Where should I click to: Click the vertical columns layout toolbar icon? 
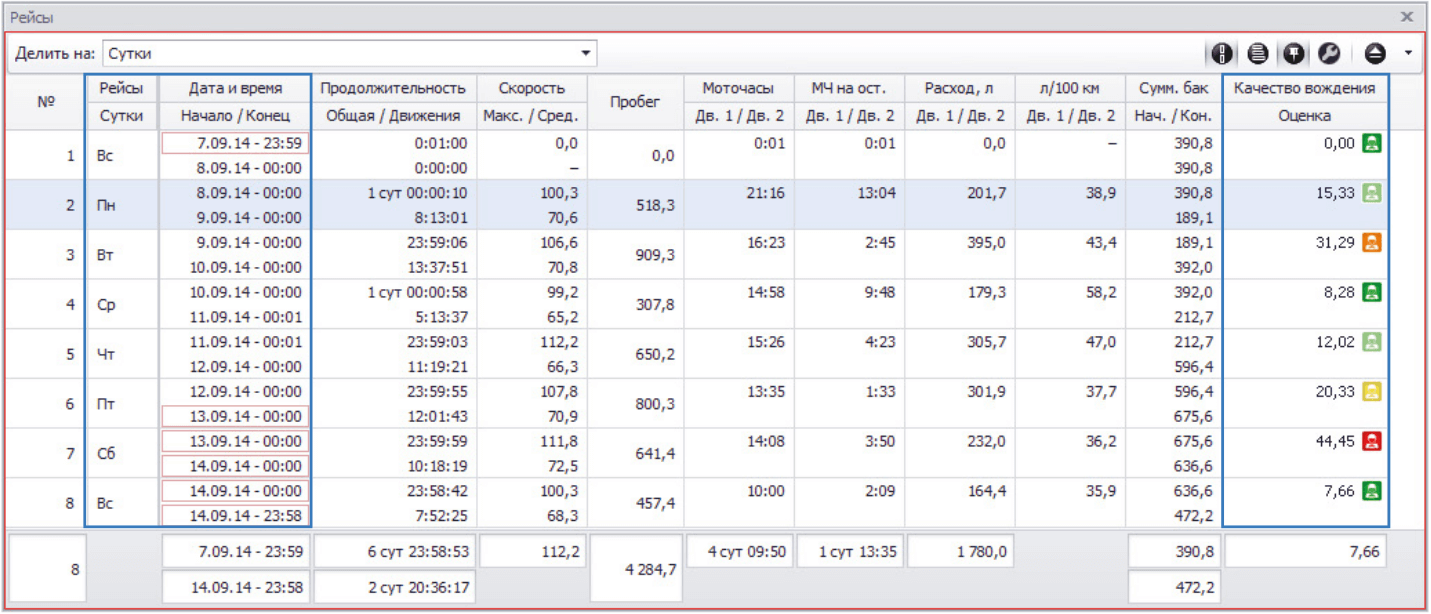click(x=1220, y=53)
